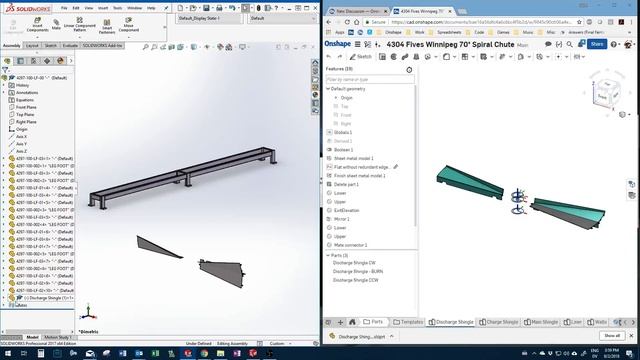Expand more FeatureManager tabs arrow

(71, 61)
